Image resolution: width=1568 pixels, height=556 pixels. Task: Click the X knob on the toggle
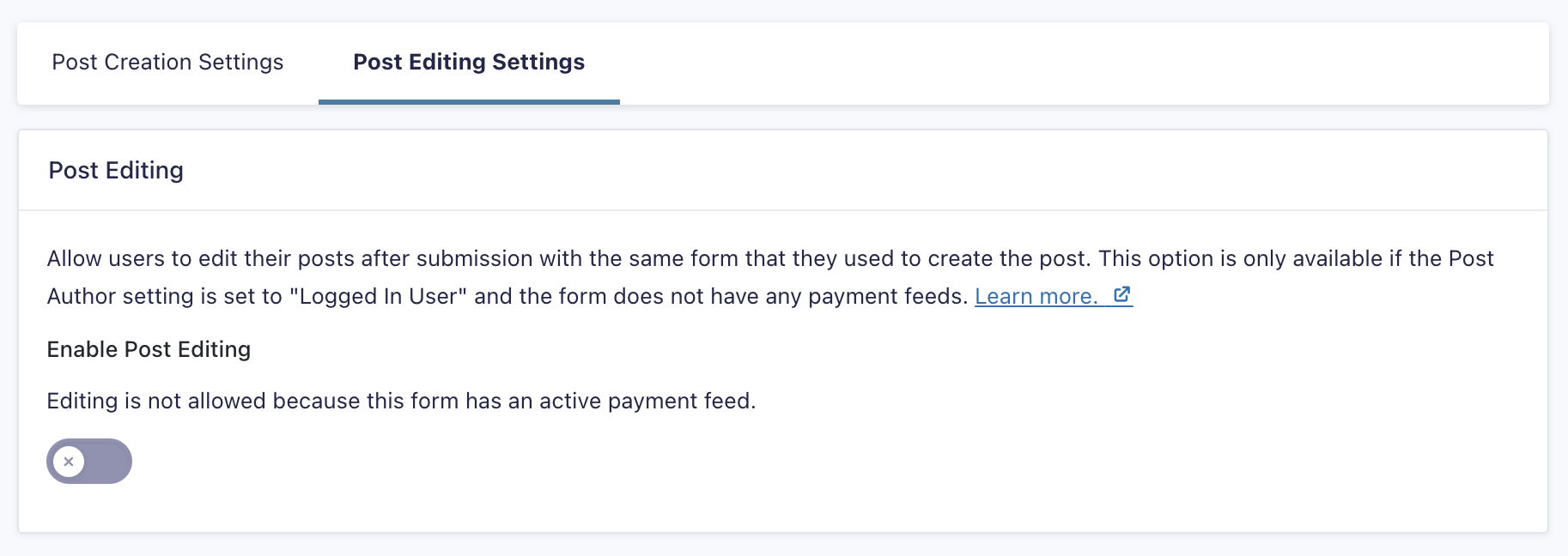(x=69, y=462)
